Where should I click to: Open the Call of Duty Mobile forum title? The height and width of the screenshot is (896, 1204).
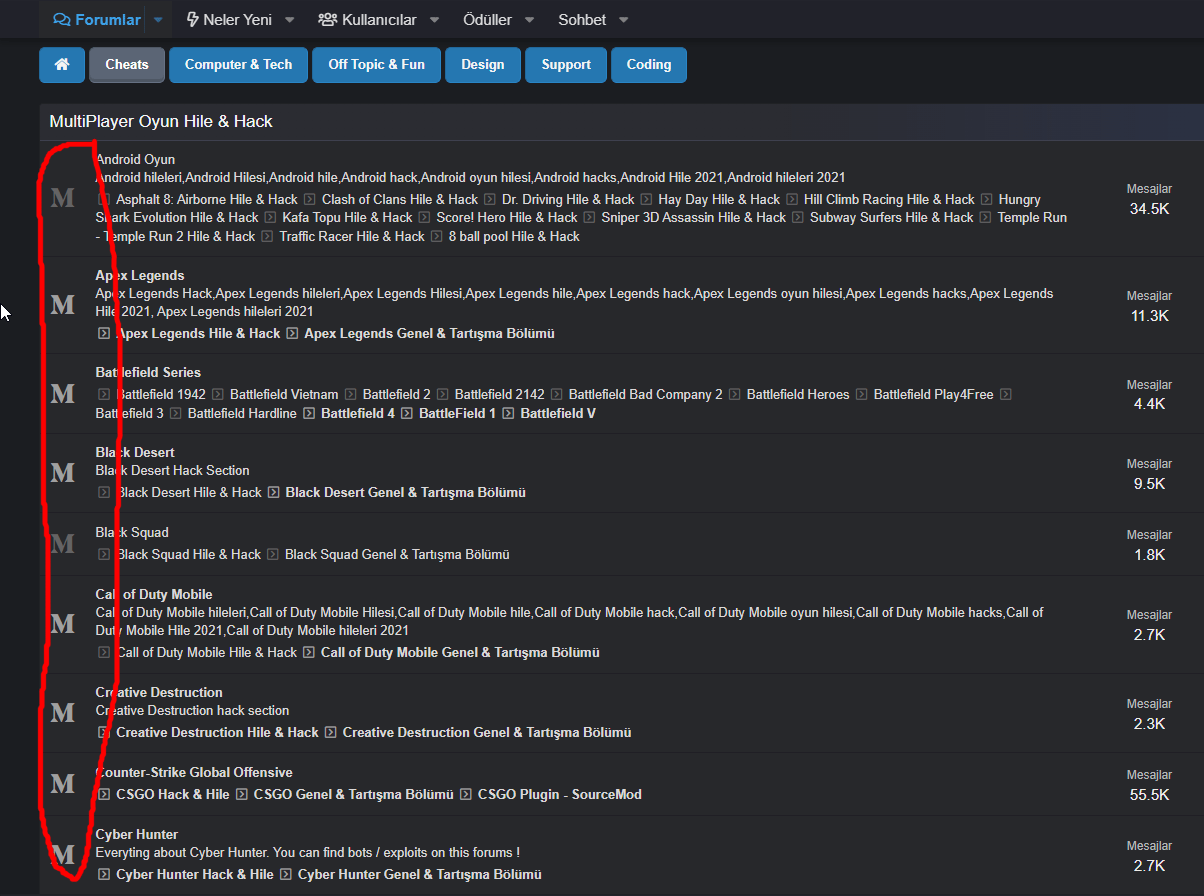pos(154,594)
